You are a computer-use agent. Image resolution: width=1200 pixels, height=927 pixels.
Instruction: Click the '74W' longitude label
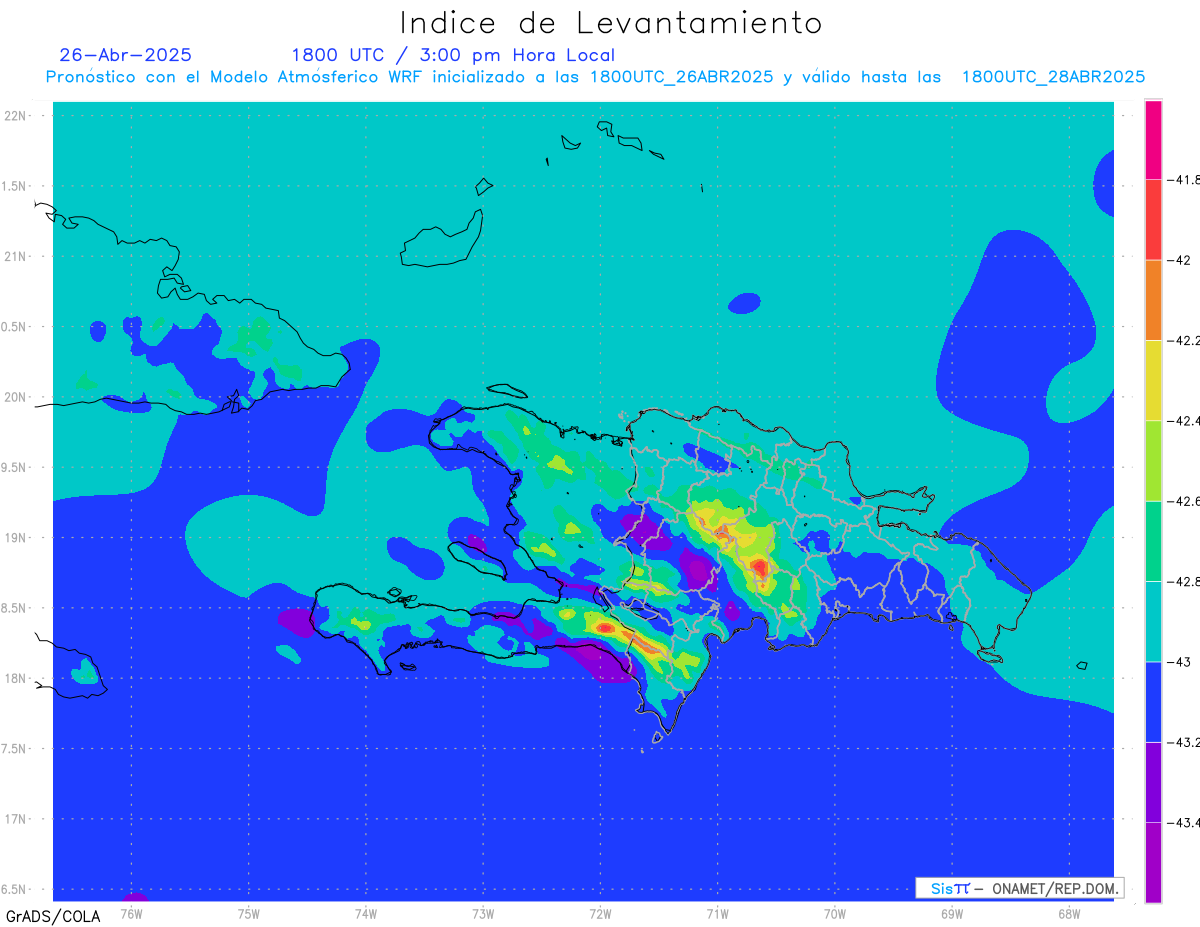point(365,913)
